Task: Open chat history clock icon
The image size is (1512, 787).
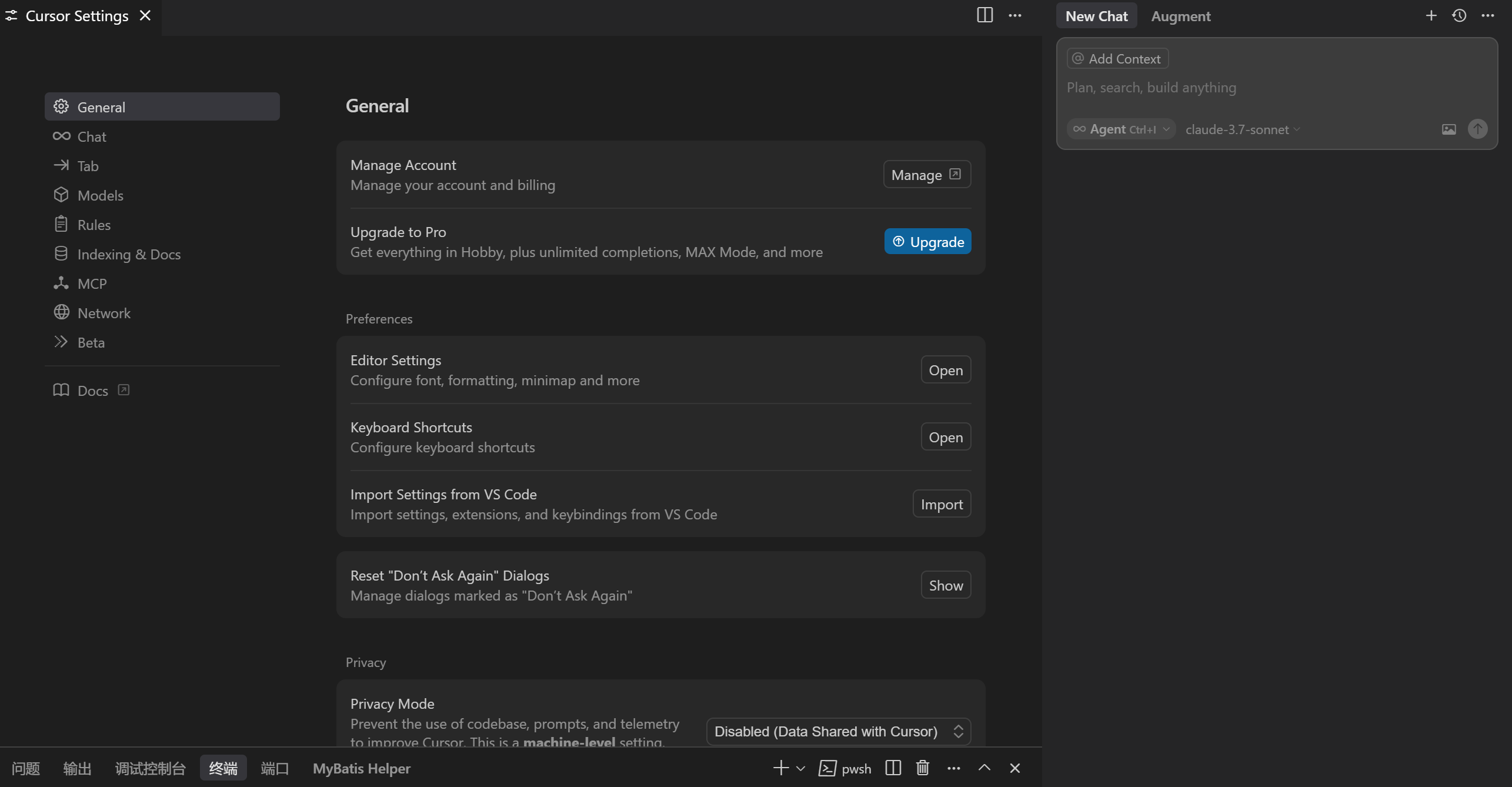Action: (1459, 16)
